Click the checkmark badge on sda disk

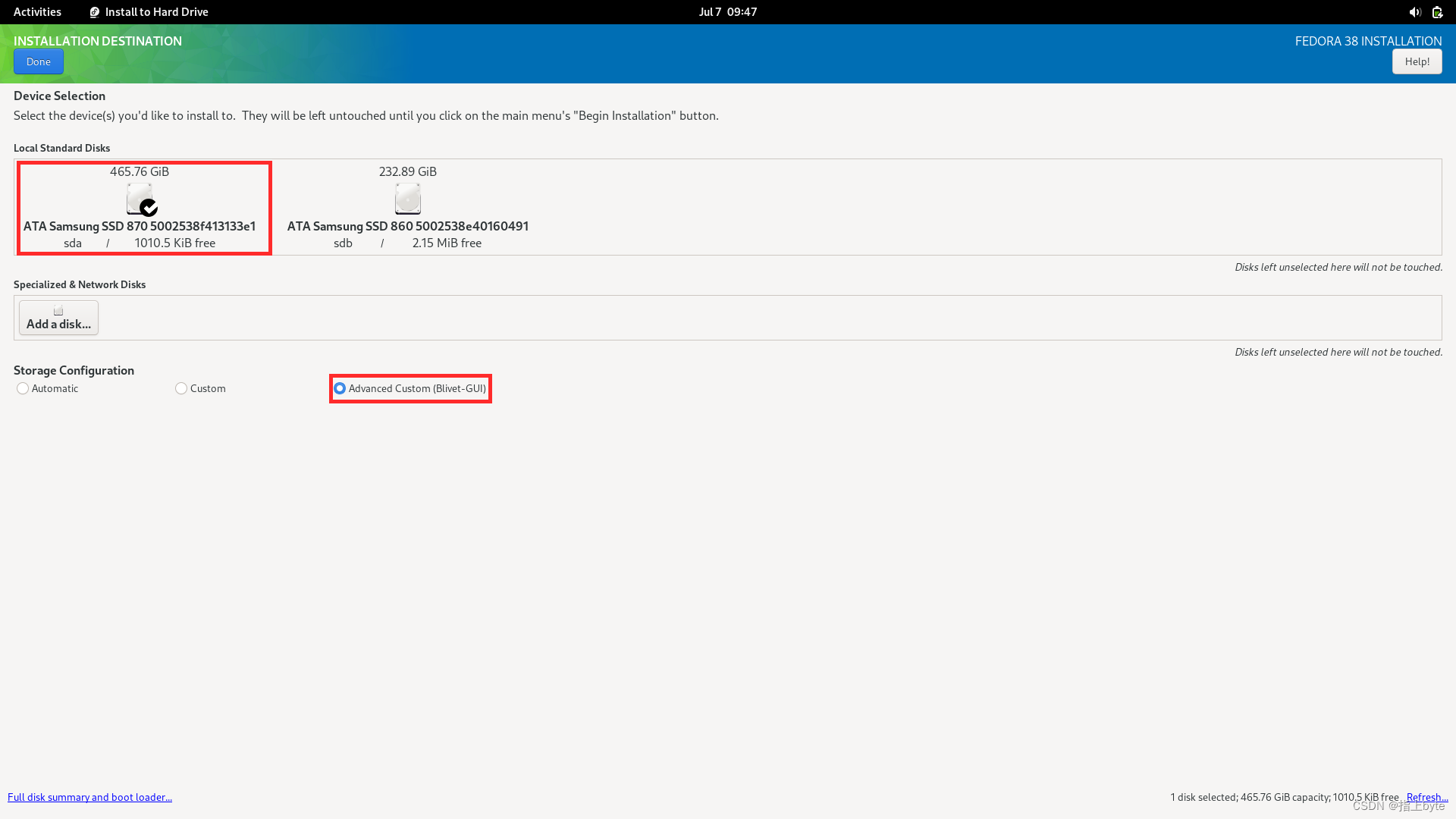[149, 207]
